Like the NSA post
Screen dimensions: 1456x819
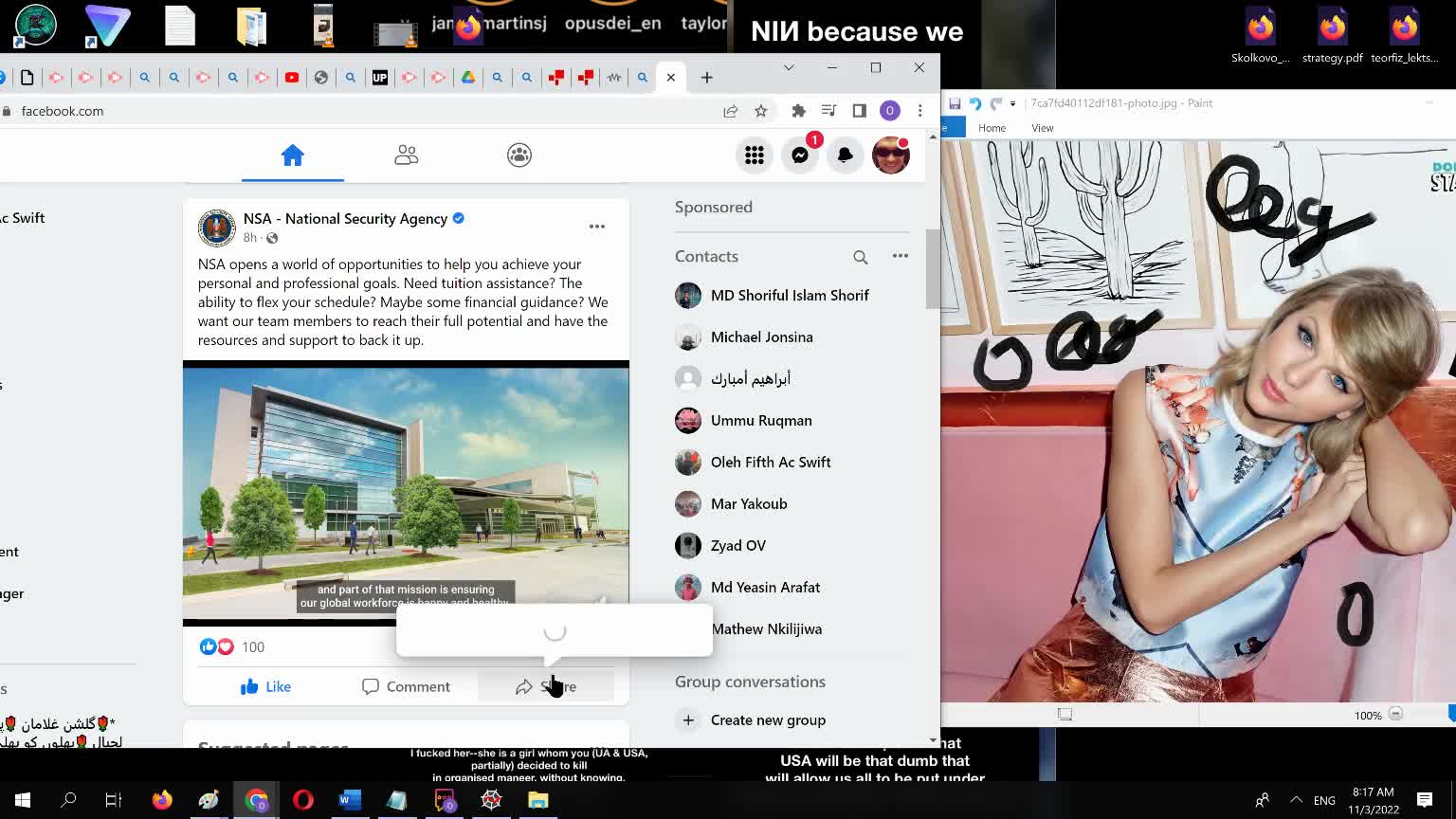point(265,686)
